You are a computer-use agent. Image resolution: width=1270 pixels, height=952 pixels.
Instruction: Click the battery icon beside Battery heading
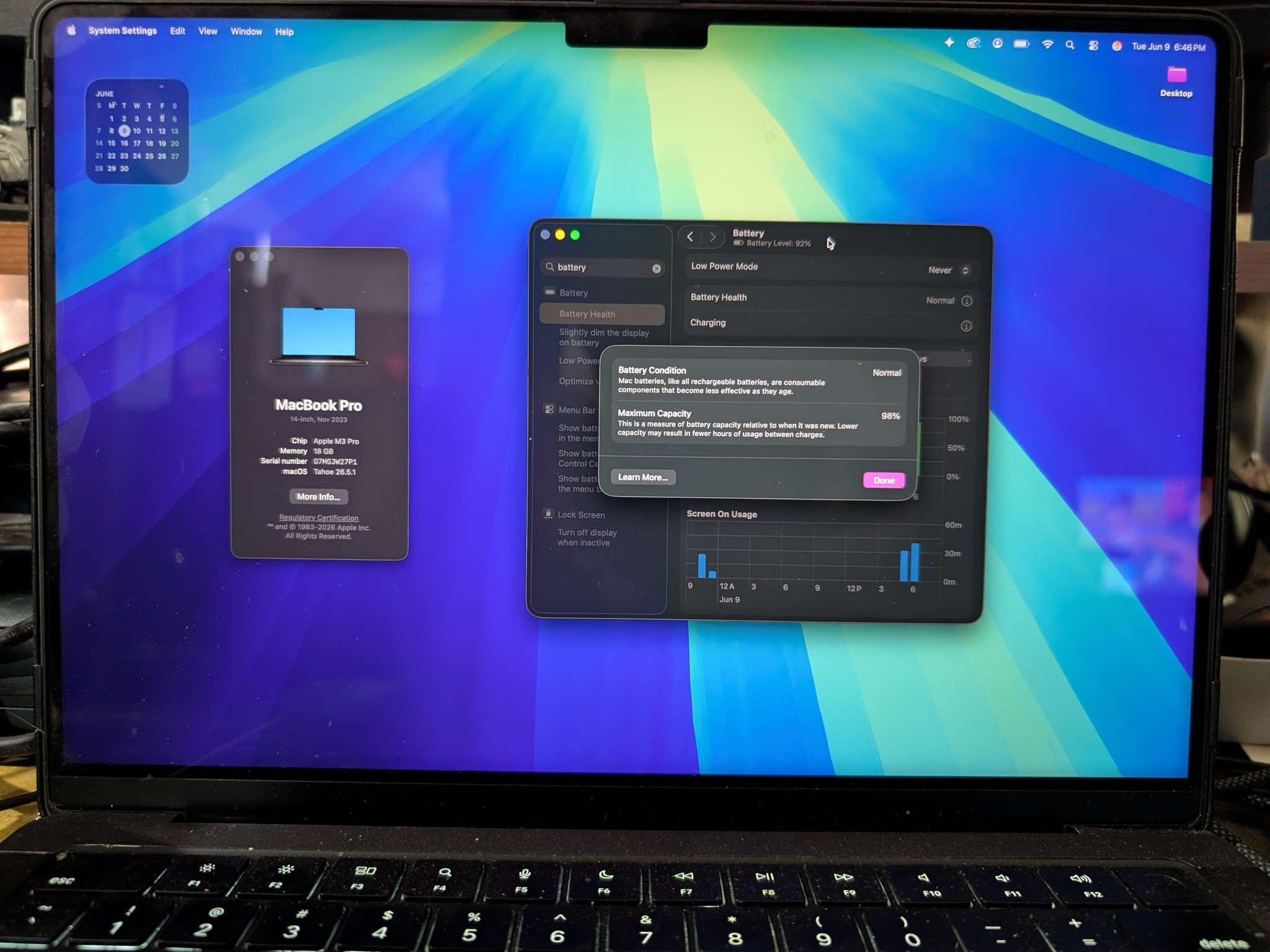tap(549, 292)
